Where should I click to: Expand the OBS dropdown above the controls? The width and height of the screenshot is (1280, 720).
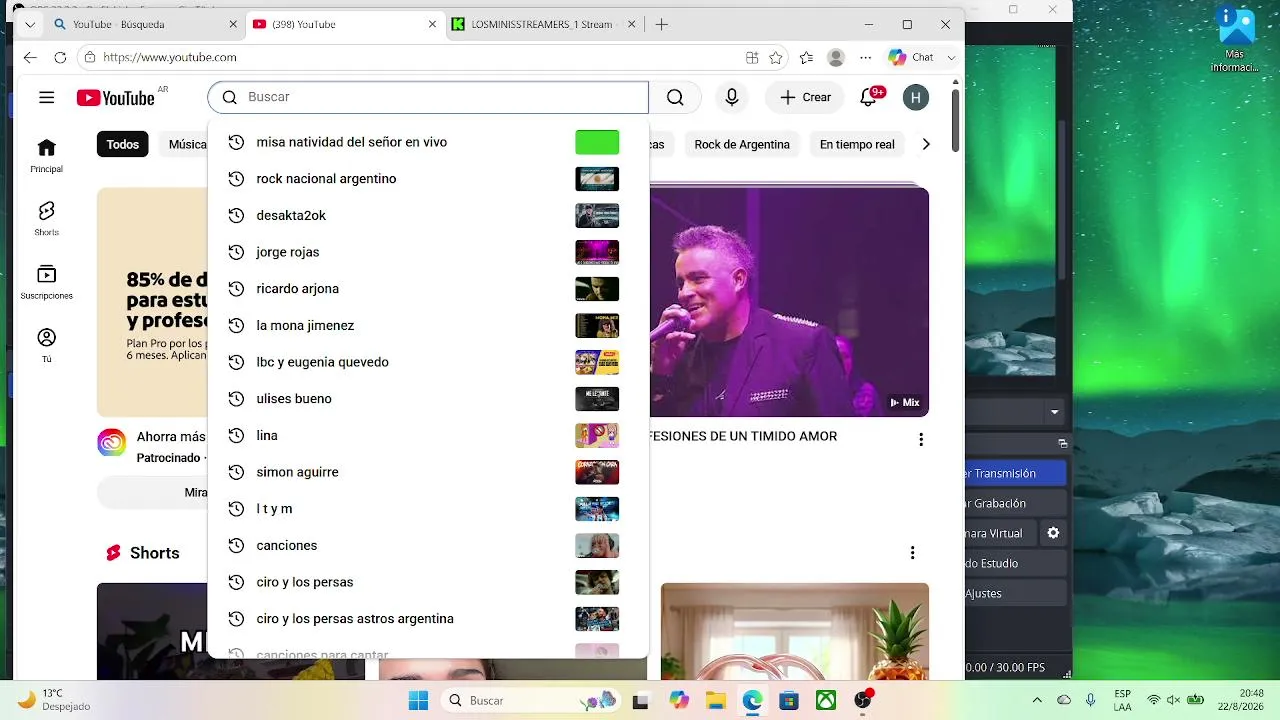(x=1054, y=412)
